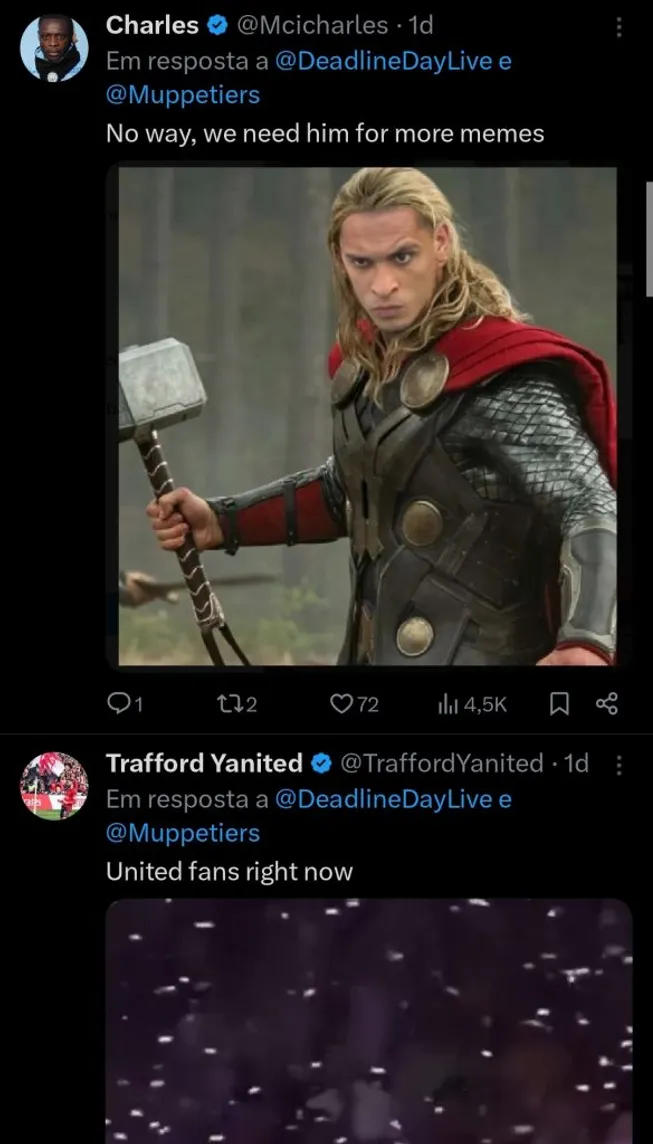Open the share icon on Charles's tweet
The height and width of the screenshot is (1144, 653).
[x=608, y=704]
